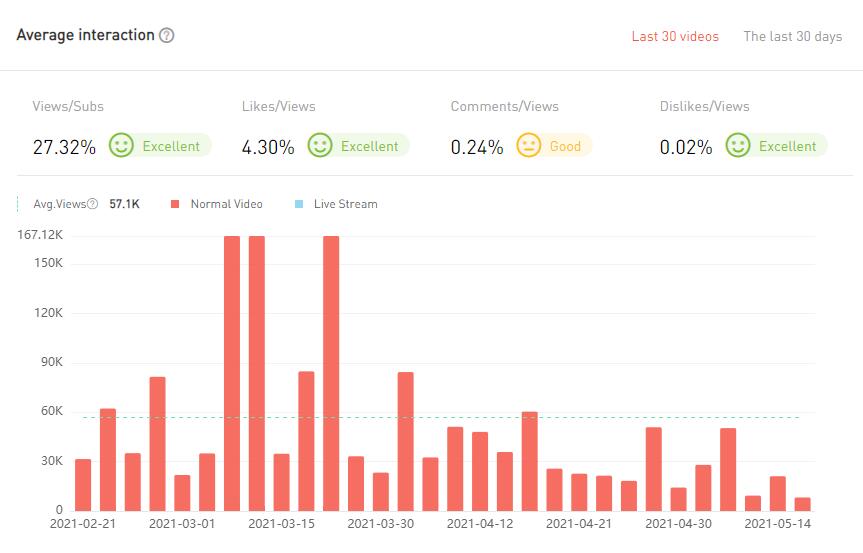The height and width of the screenshot is (553, 863).
Task: Click the Average interaction help icon
Action: click(x=167, y=35)
